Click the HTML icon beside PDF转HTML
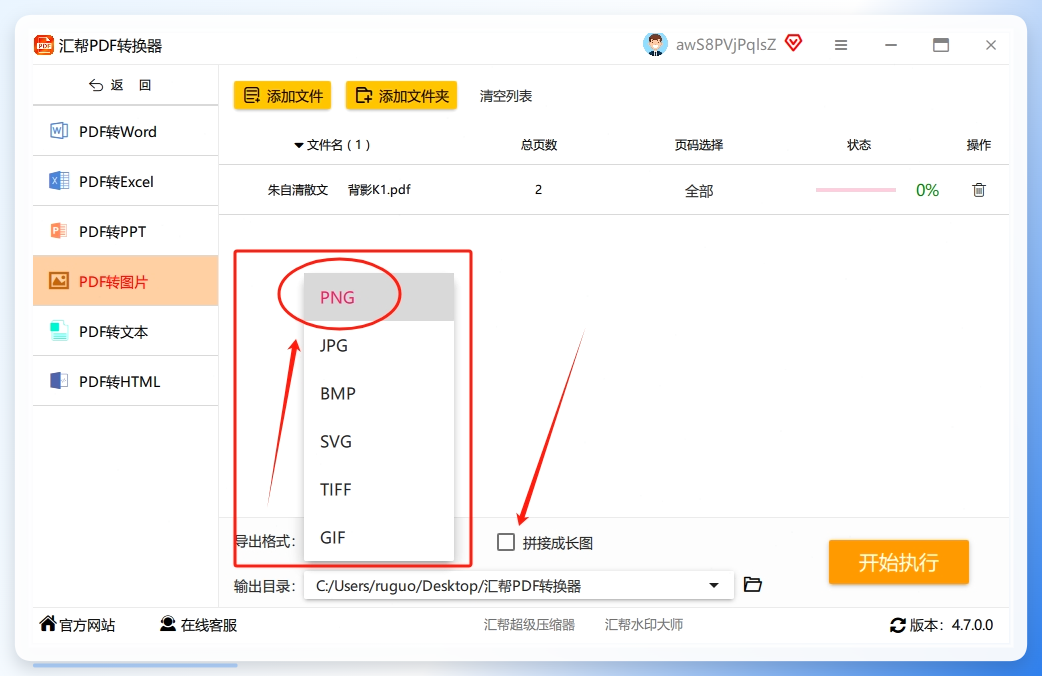The width and height of the screenshot is (1042, 676). pyautogui.click(x=58, y=380)
